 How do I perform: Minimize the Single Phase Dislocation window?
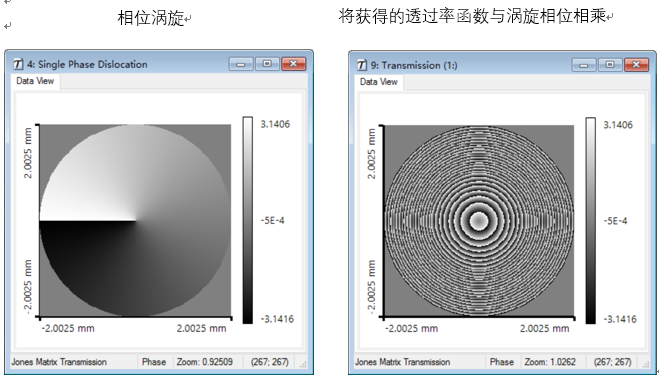point(241,64)
